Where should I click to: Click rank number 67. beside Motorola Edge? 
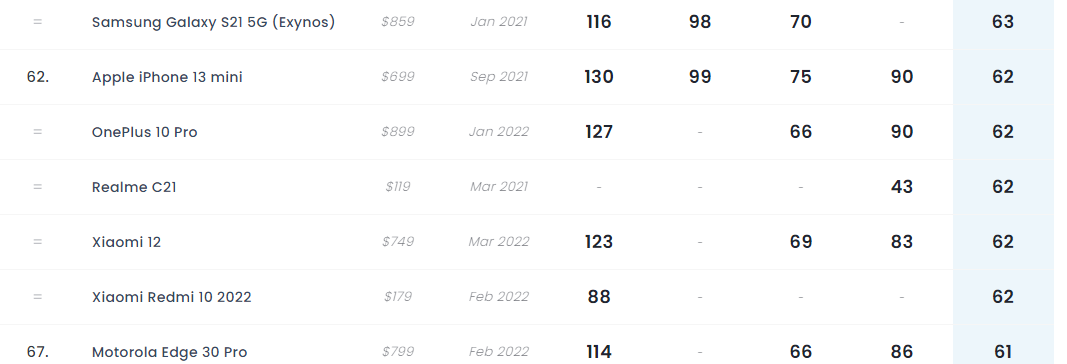[x=37, y=352]
